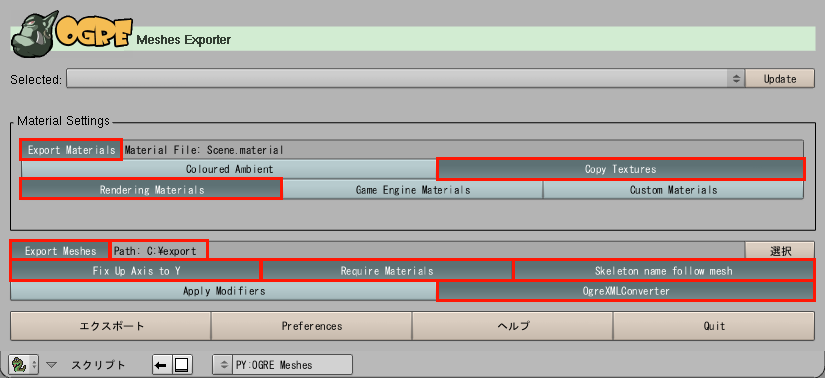Image resolution: width=825 pixels, height=378 pixels.
Task: Open the script window type icon menu
Action: tap(24, 364)
